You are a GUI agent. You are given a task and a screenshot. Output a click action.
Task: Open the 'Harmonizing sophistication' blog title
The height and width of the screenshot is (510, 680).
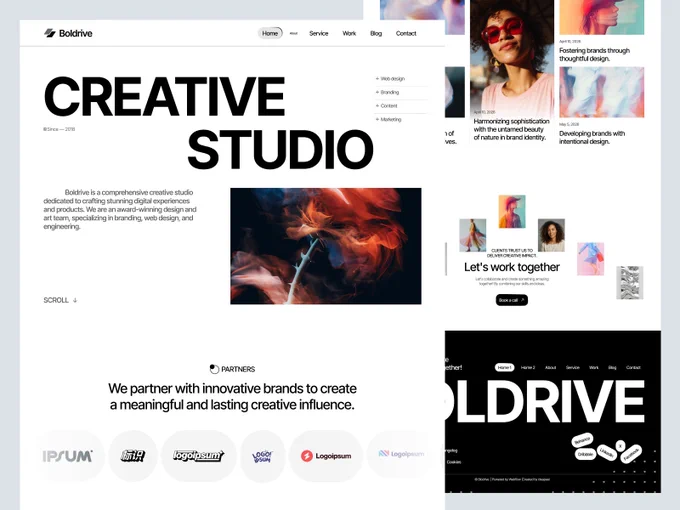pos(511,129)
